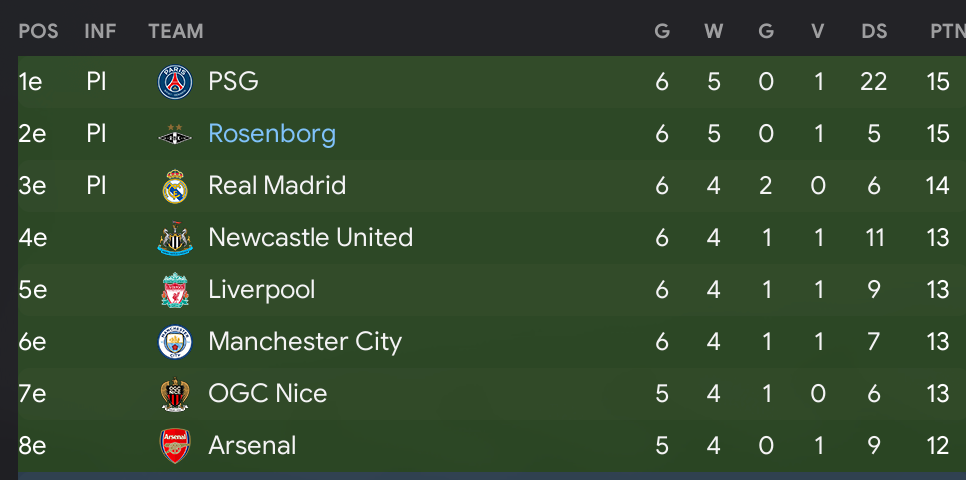This screenshot has width=966, height=480.
Task: Sort by the TEAM column header
Action: point(176,31)
